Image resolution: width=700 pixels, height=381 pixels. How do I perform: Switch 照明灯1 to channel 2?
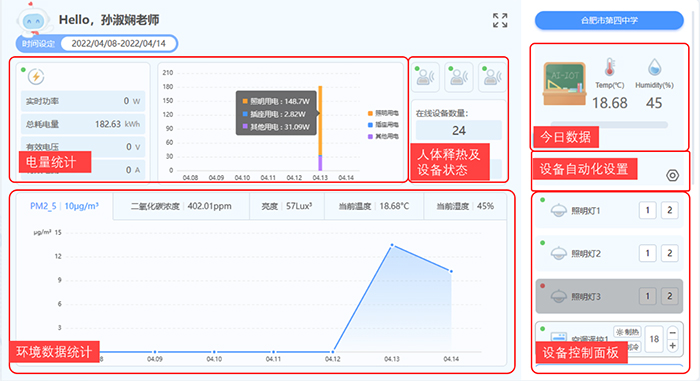pyautogui.click(x=670, y=210)
